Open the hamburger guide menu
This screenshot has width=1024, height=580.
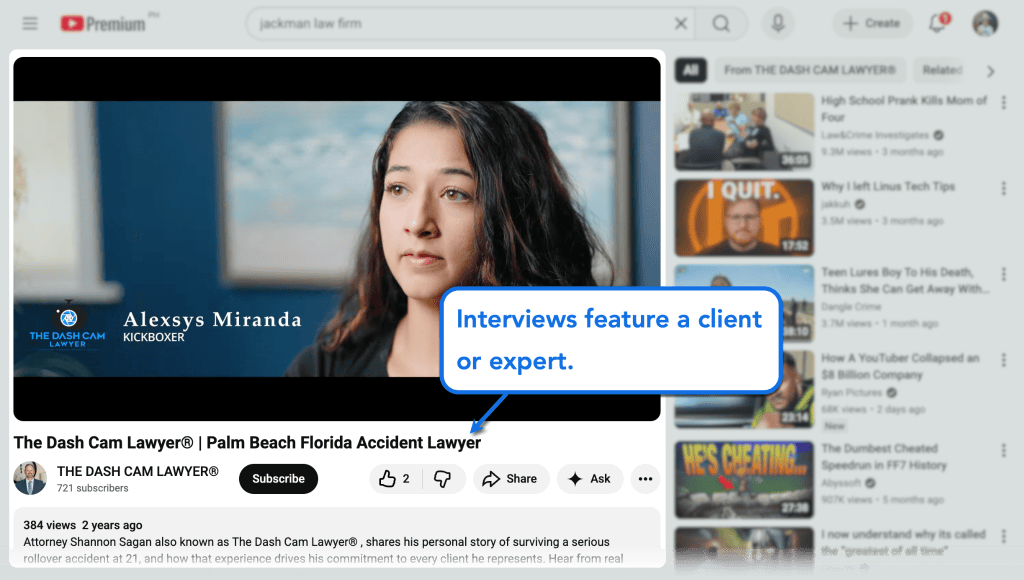[30, 24]
